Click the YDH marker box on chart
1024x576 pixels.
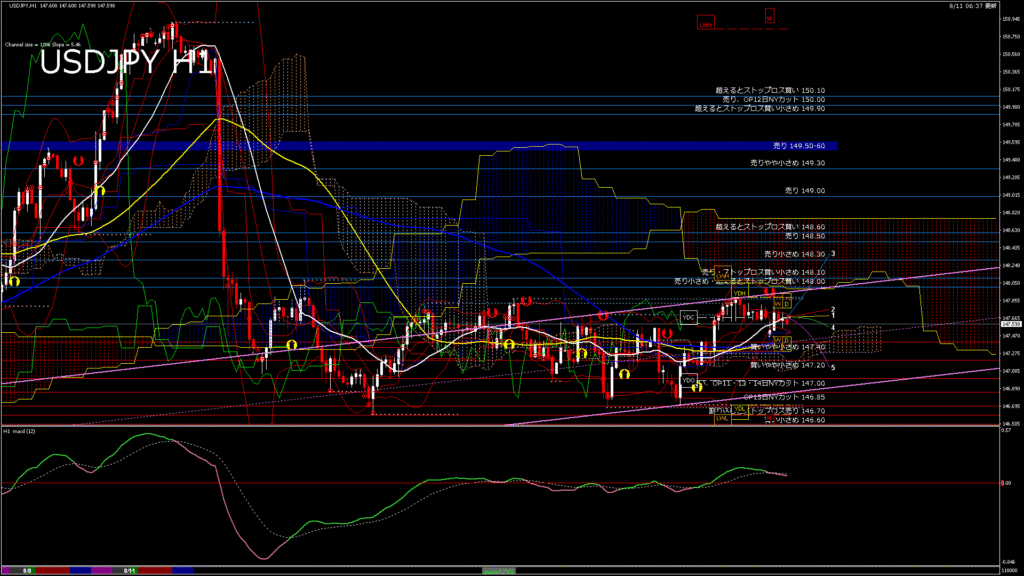point(739,293)
